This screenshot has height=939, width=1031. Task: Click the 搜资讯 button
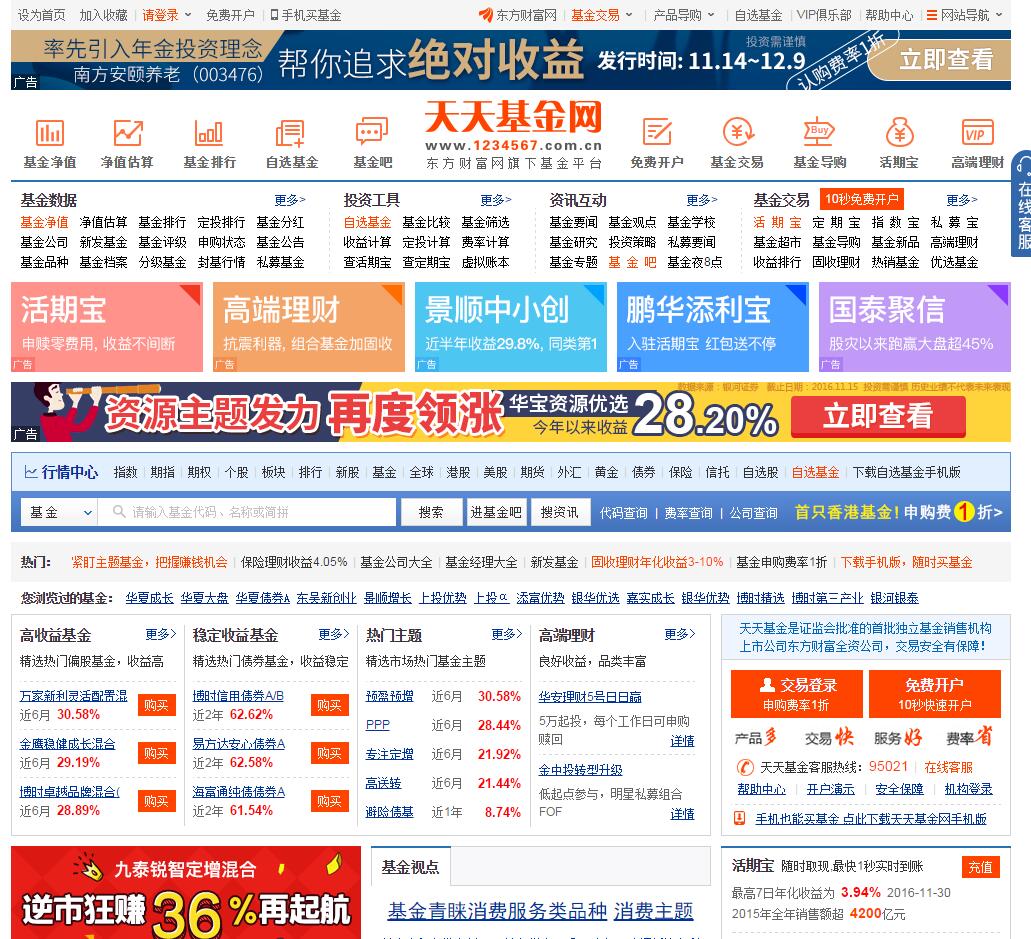click(x=560, y=512)
